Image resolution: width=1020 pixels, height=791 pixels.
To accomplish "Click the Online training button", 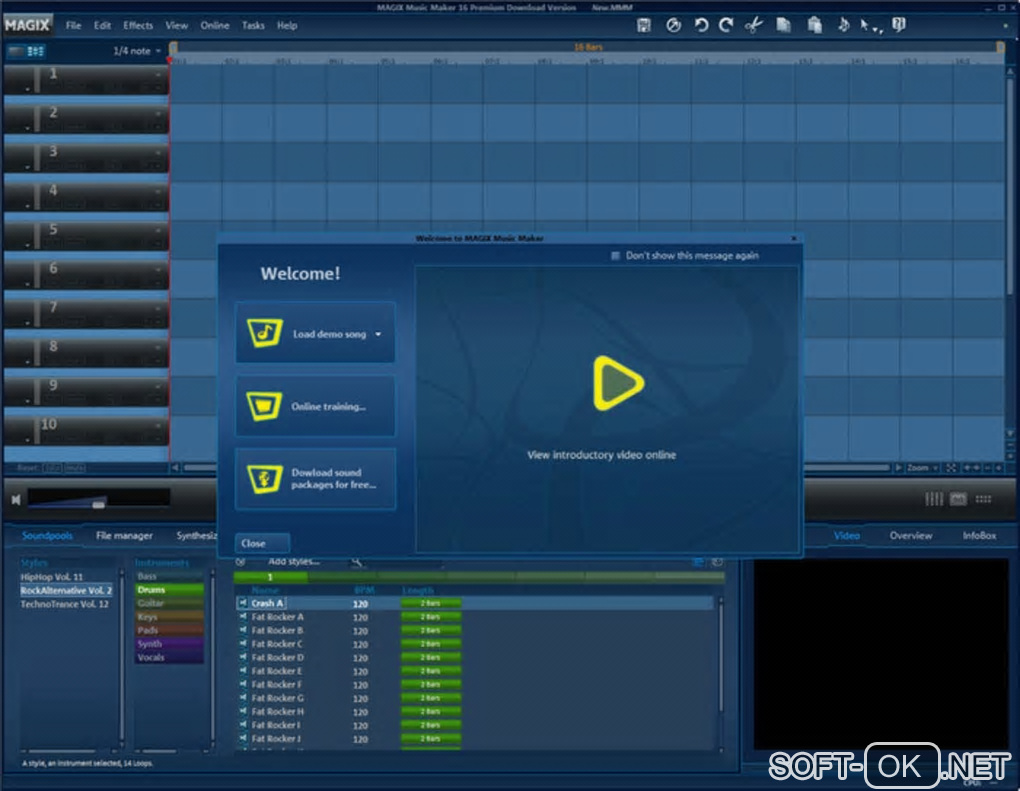I will tap(315, 406).
